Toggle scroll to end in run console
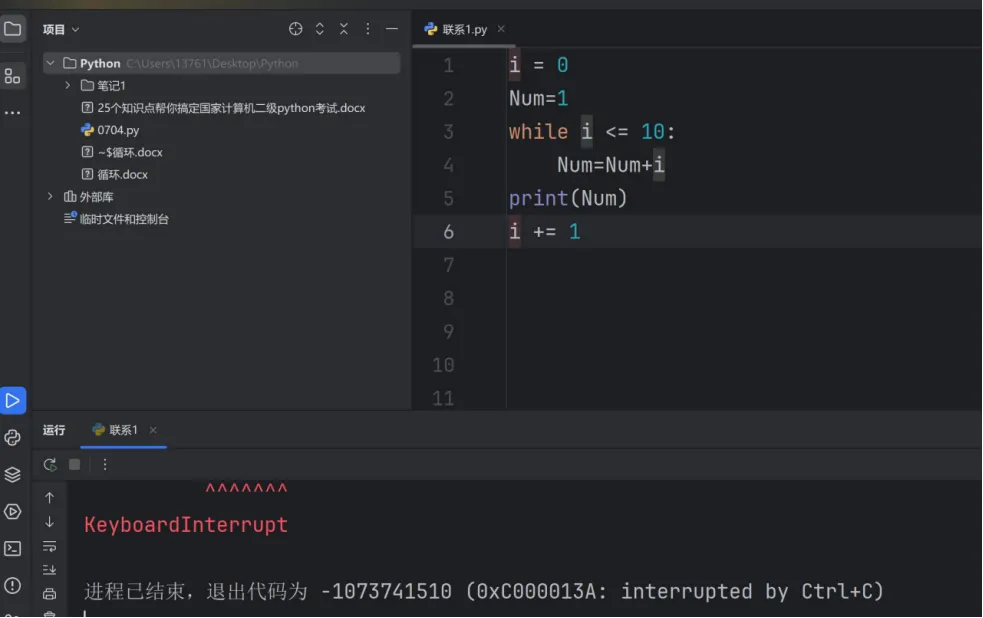 coord(50,570)
